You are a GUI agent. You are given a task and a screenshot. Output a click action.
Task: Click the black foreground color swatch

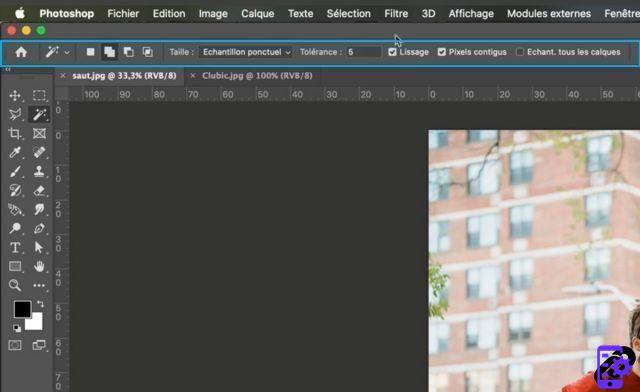pos(21,308)
